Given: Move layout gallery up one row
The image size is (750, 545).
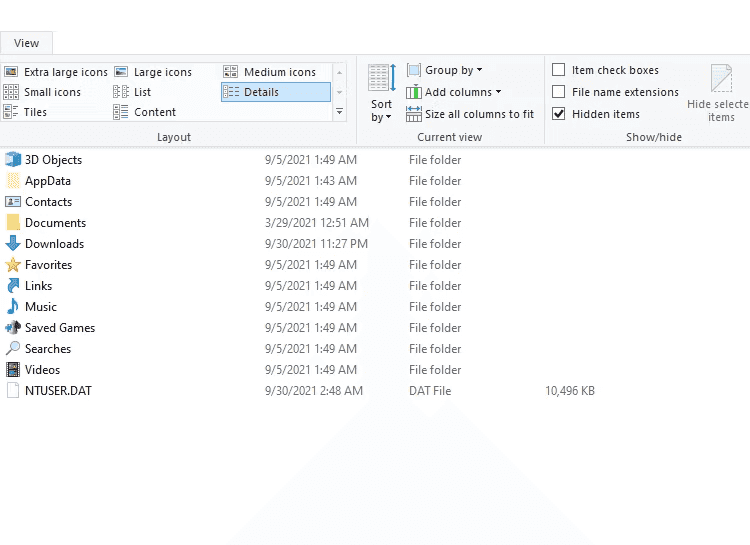Looking at the screenshot, I should pos(340,73).
